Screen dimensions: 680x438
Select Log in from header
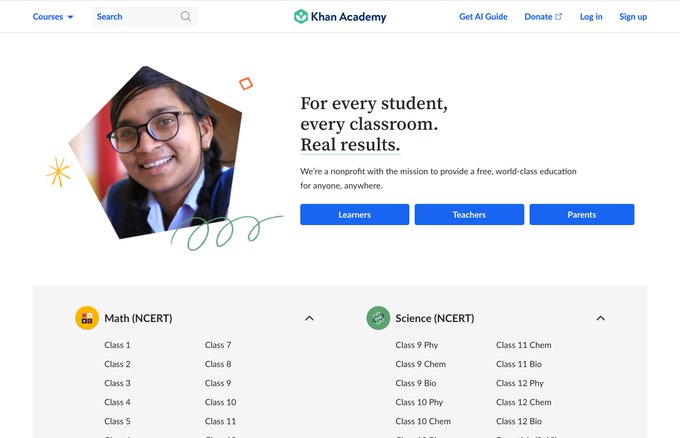[x=591, y=16]
